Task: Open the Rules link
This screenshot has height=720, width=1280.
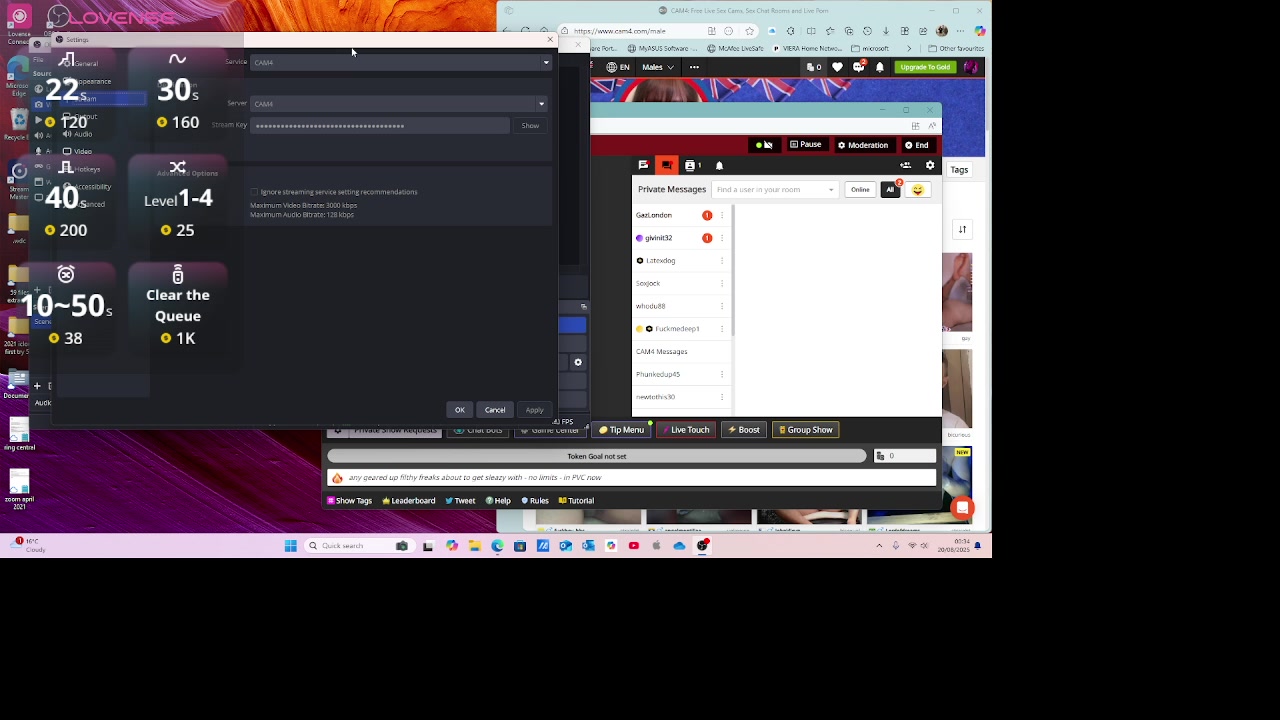Action: click(535, 501)
